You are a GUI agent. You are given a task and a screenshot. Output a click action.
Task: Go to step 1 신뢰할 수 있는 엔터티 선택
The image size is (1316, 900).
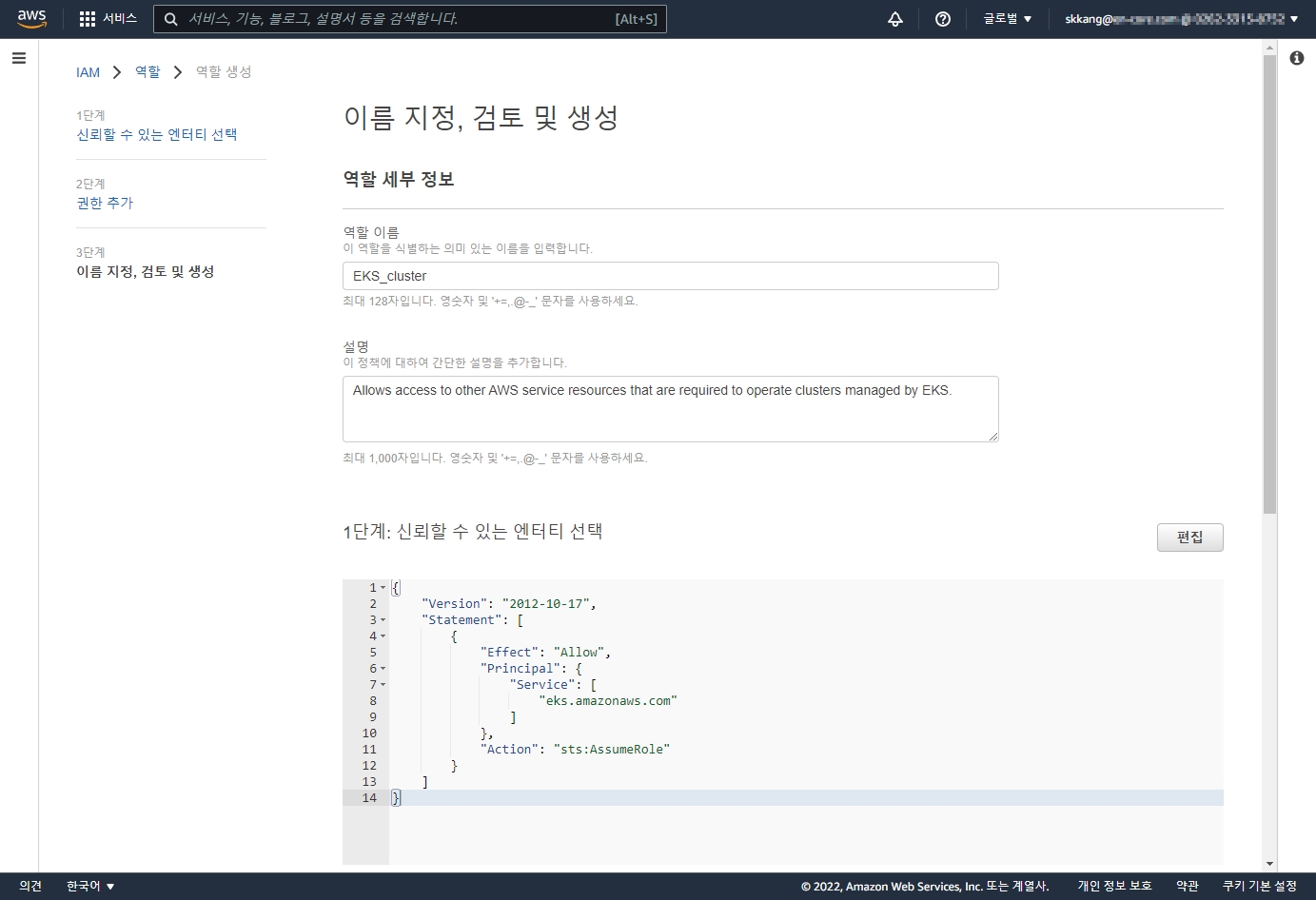(157, 134)
